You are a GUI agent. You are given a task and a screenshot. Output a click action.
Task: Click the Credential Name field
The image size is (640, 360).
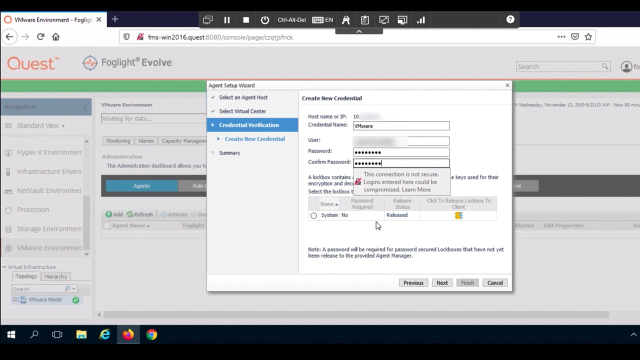click(x=401, y=126)
